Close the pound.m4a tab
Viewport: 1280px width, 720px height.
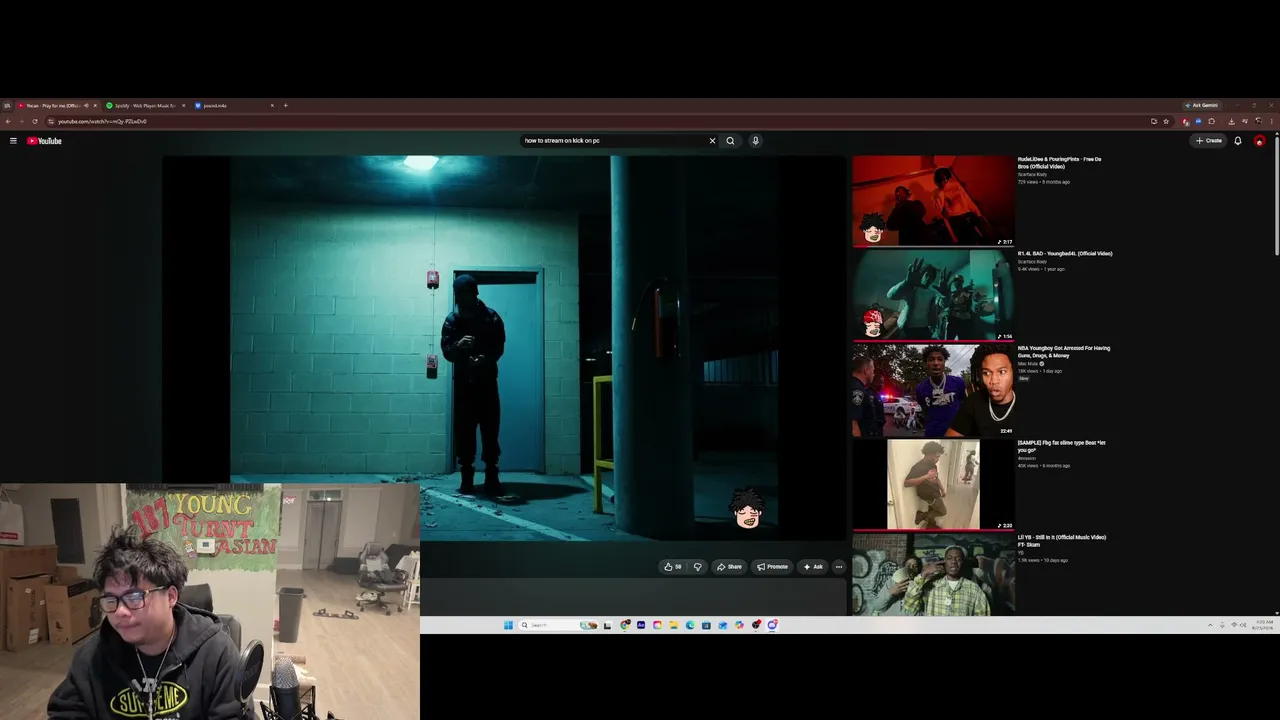click(272, 105)
